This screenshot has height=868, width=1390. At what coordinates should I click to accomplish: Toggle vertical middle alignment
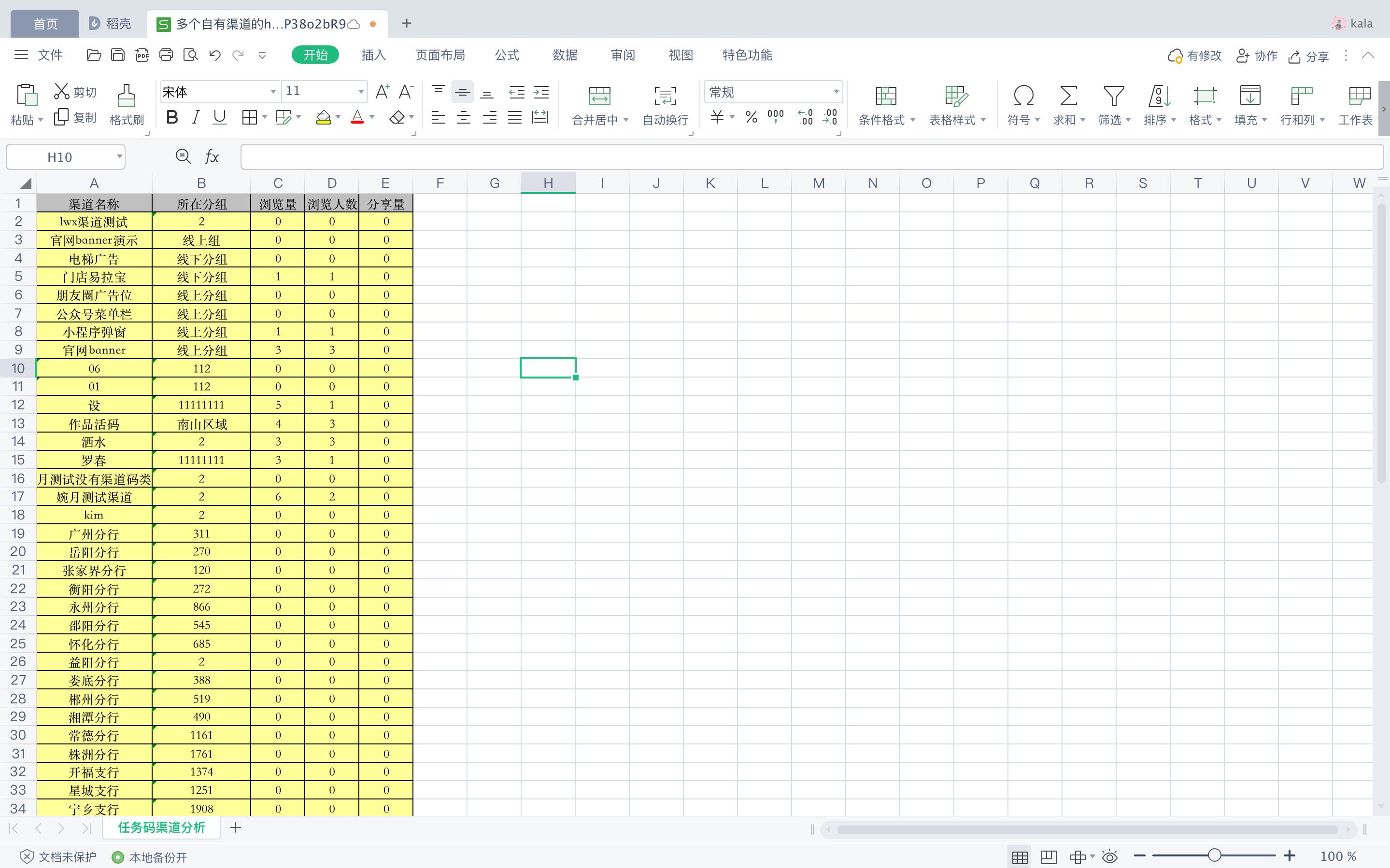[x=462, y=92]
